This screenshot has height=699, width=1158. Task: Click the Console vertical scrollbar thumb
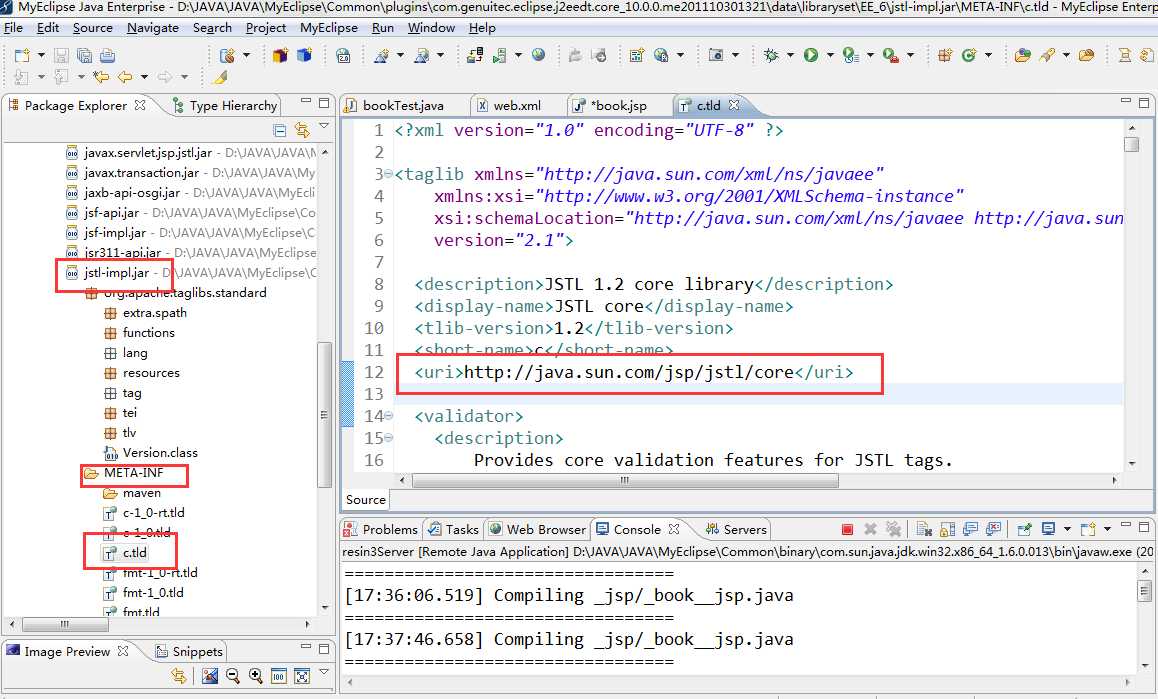pos(1145,591)
